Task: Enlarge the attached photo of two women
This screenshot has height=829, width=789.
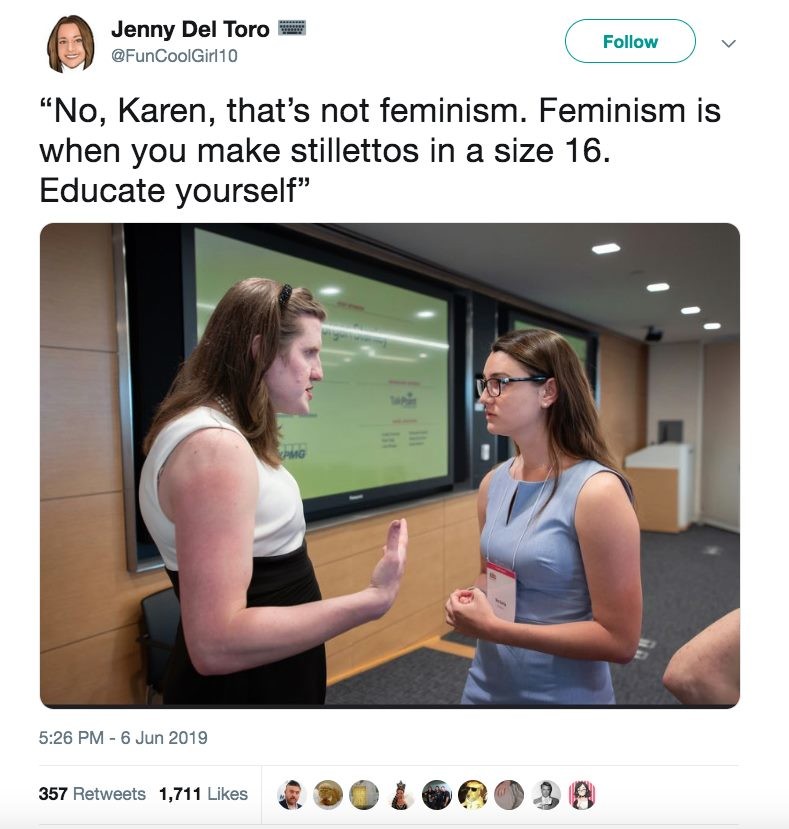Action: point(390,465)
